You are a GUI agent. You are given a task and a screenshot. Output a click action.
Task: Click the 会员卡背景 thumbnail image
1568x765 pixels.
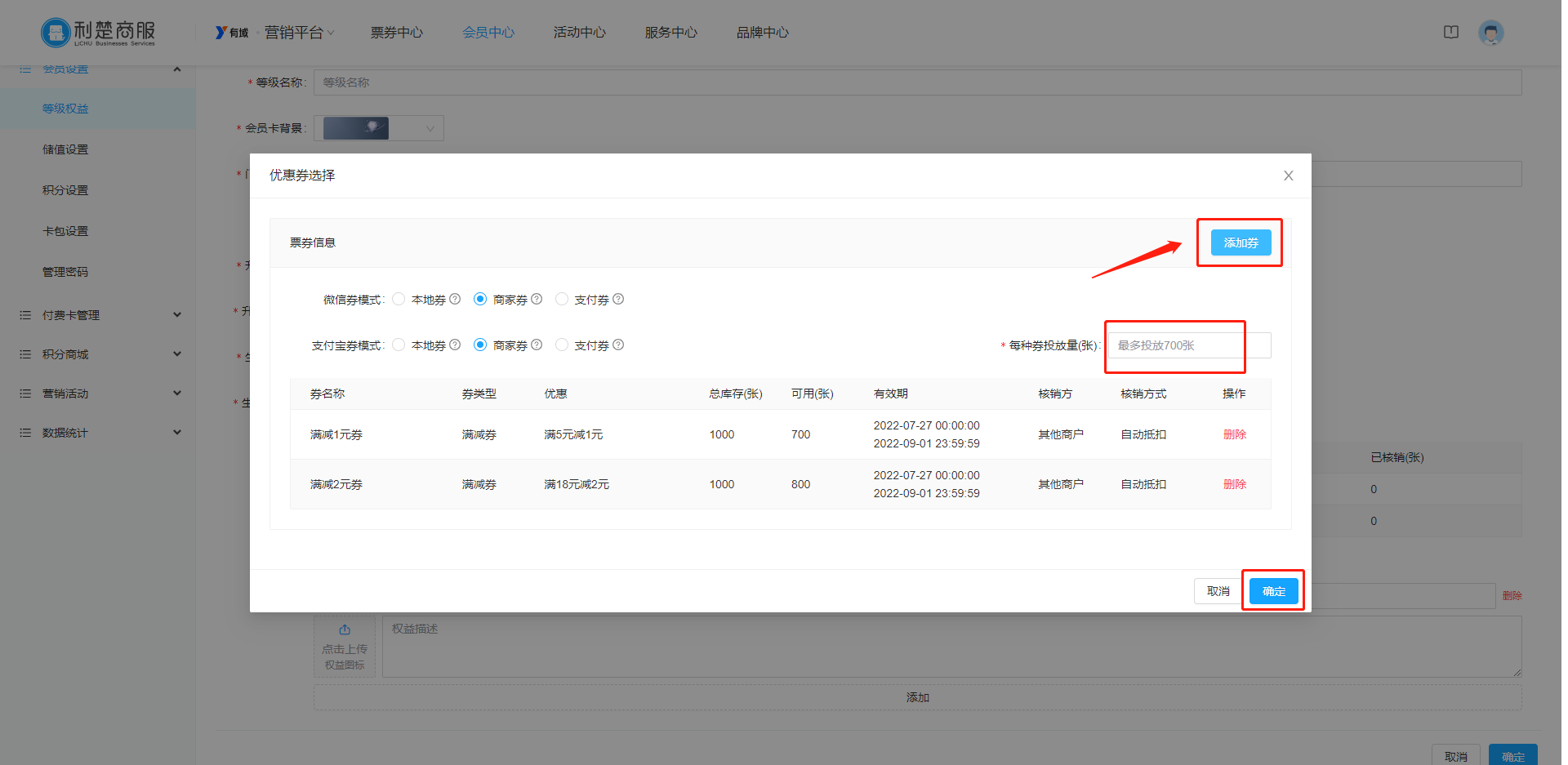[x=356, y=128]
